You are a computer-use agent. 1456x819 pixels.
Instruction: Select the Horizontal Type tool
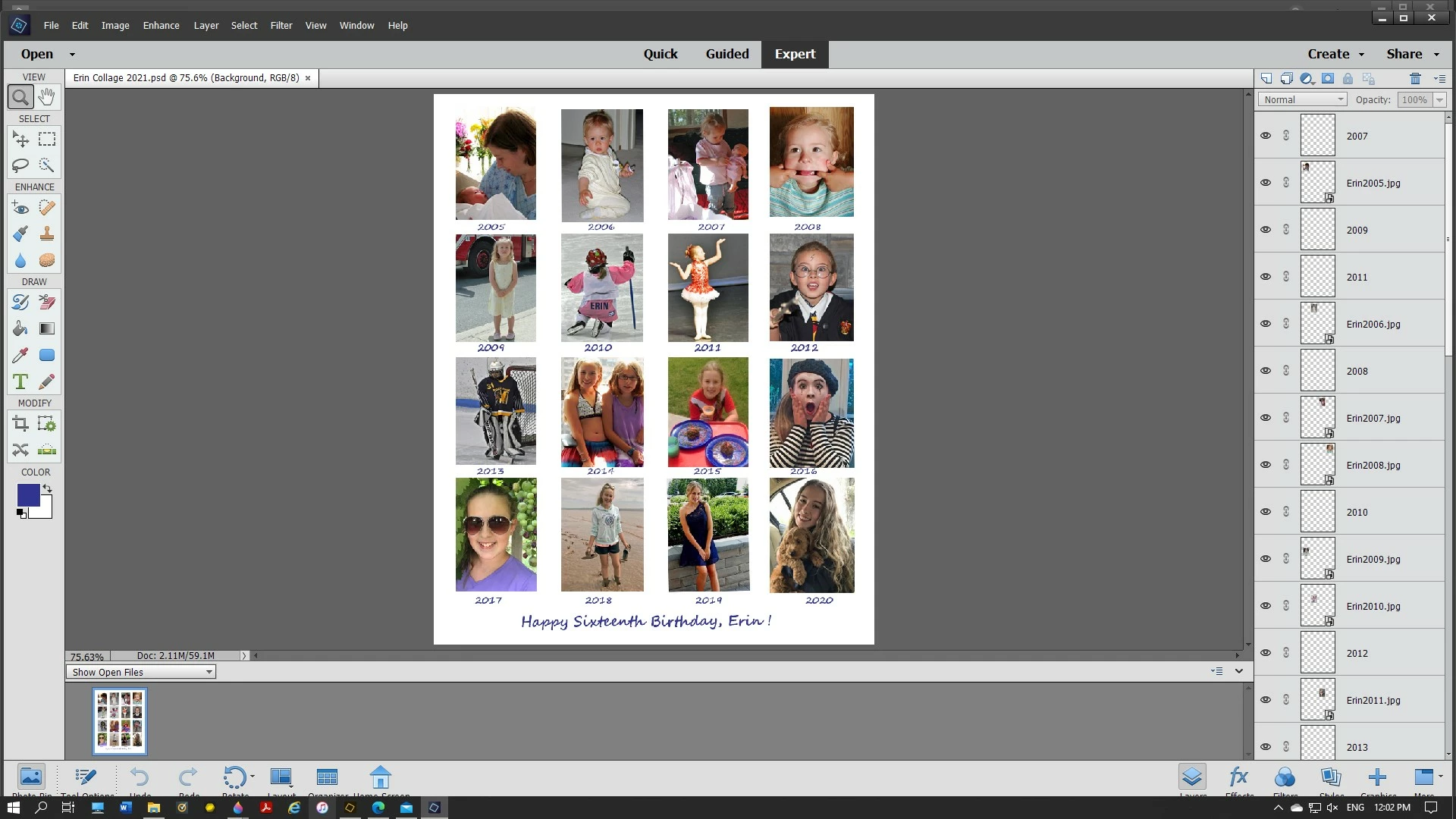20,381
